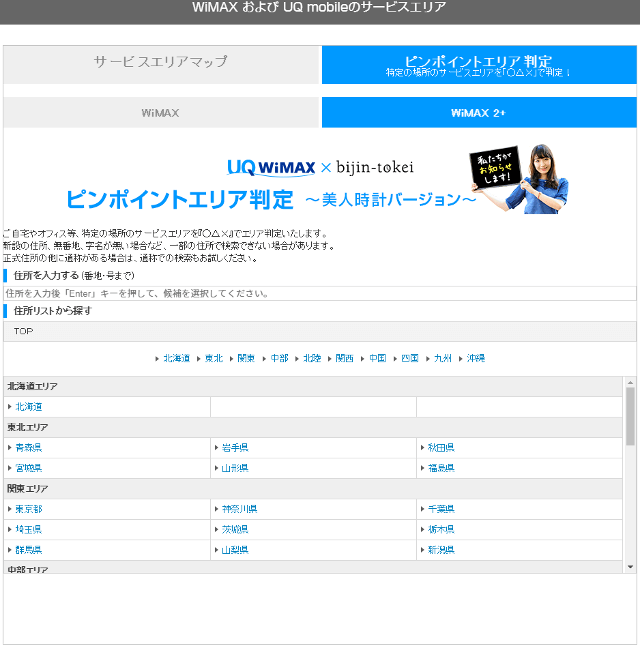
Task: Choose the WiMAX tab
Action: tap(162, 112)
